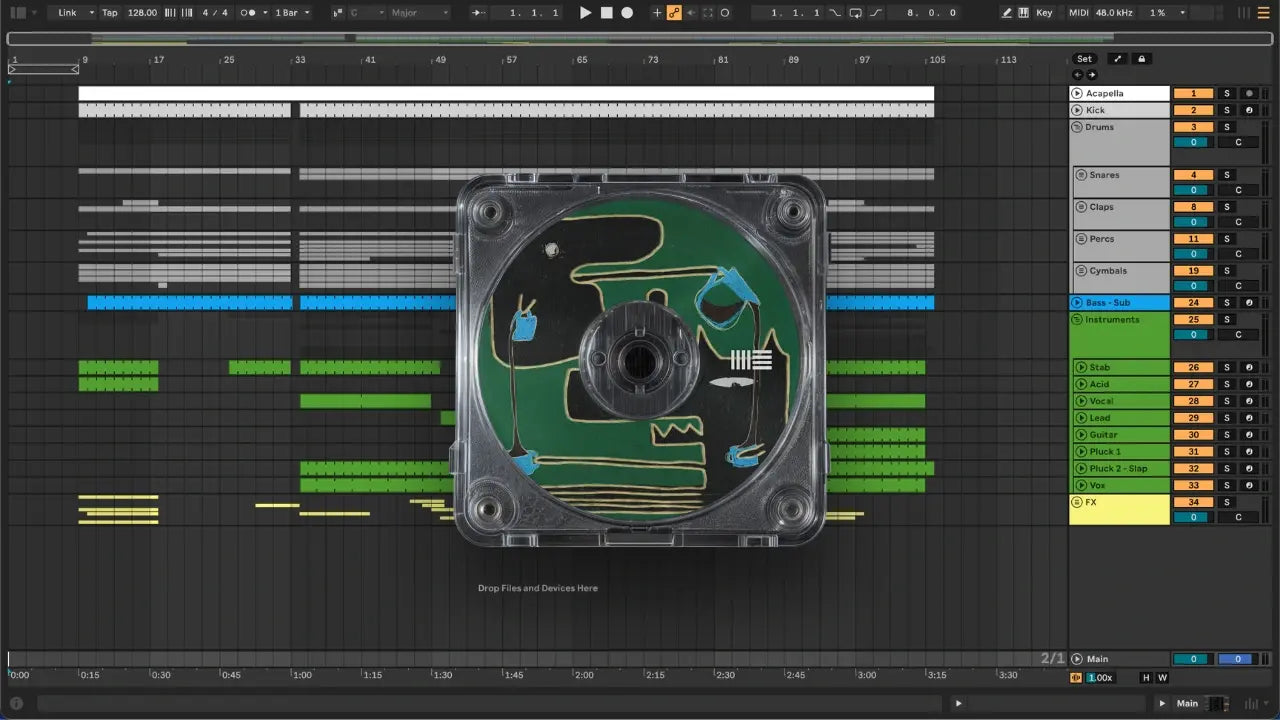Viewport: 1280px width, 720px height.
Task: Toggle Automation Mode icon beside Set
Action: (1118, 59)
